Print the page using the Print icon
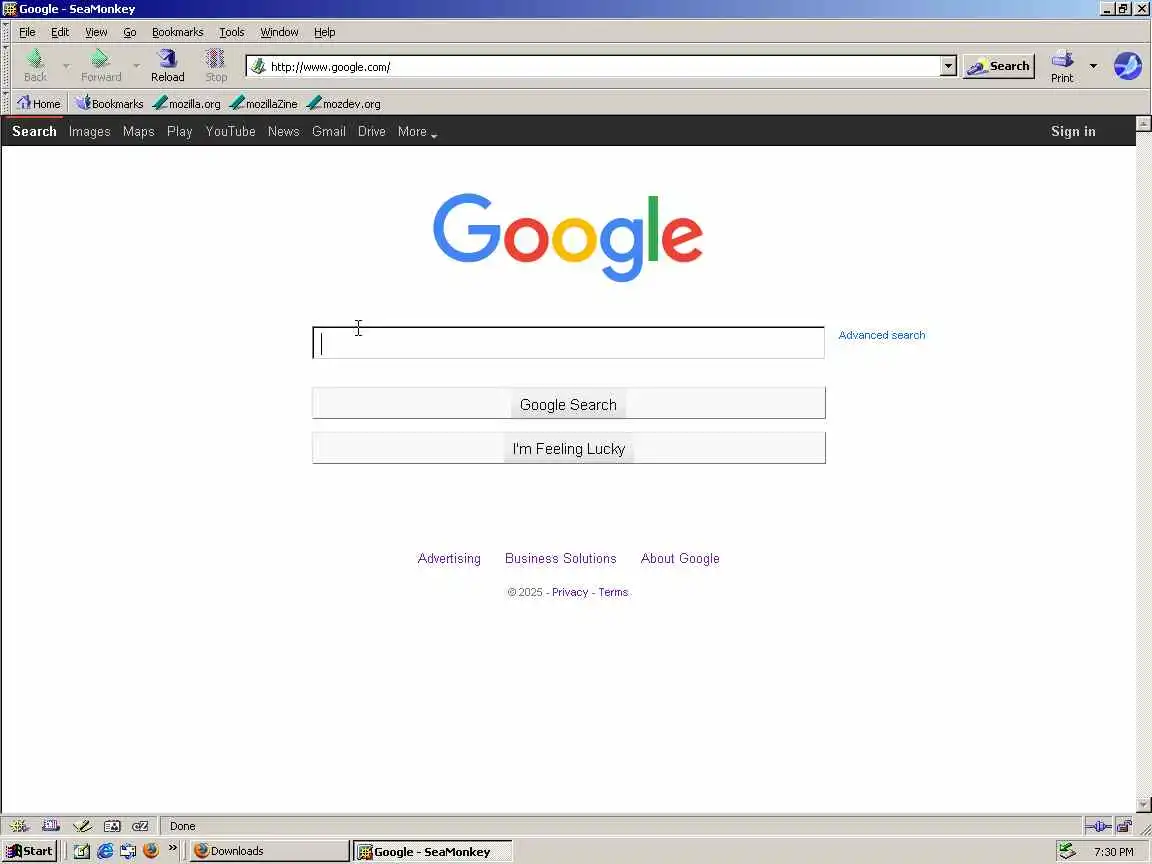The image size is (1152, 864). [1062, 59]
